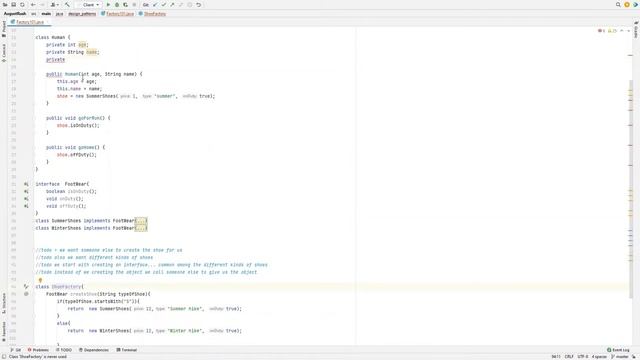Viewport: 640px width, 360px height.
Task: Click the gutter icon beside void onDuty()
Action: pos(26,199)
